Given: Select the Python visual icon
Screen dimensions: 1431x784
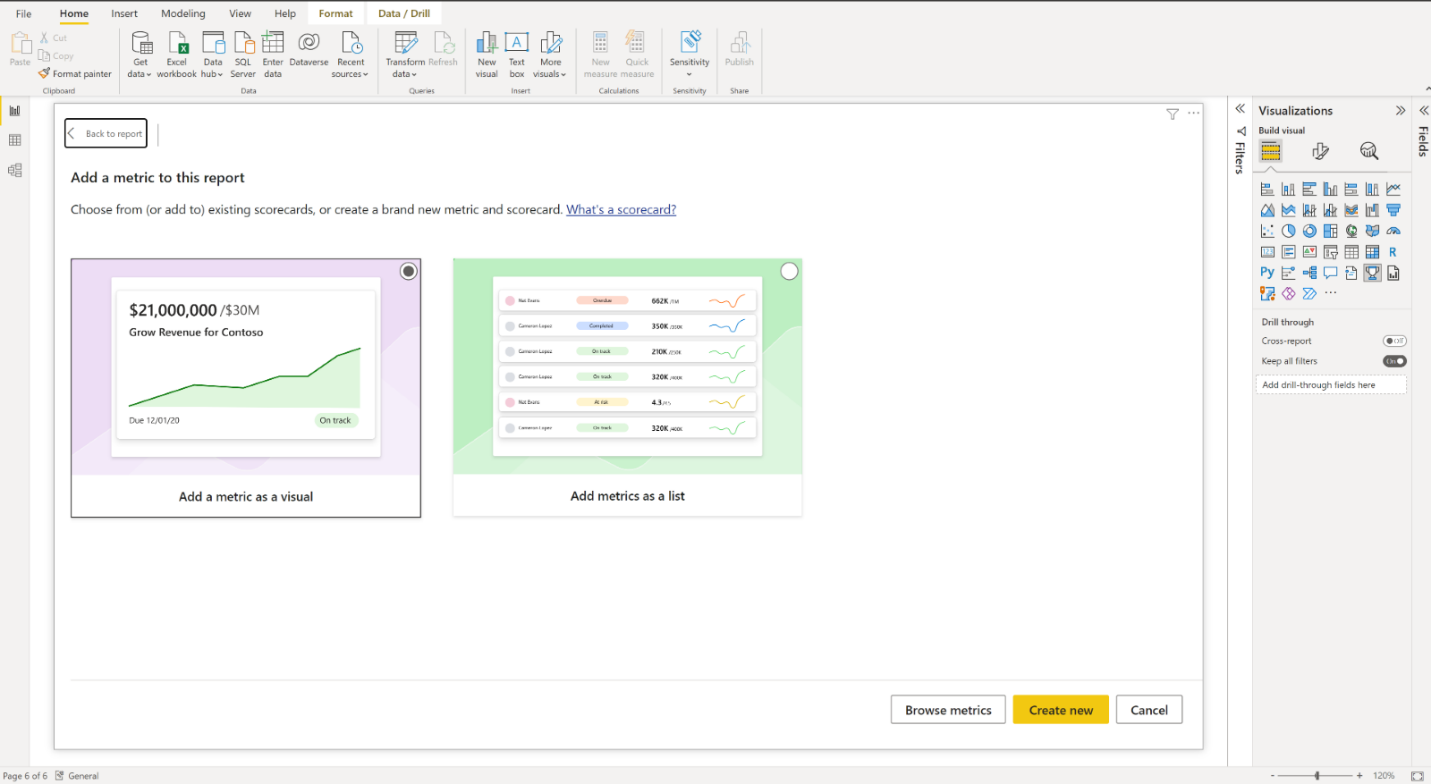Looking at the screenshot, I should point(1267,272).
